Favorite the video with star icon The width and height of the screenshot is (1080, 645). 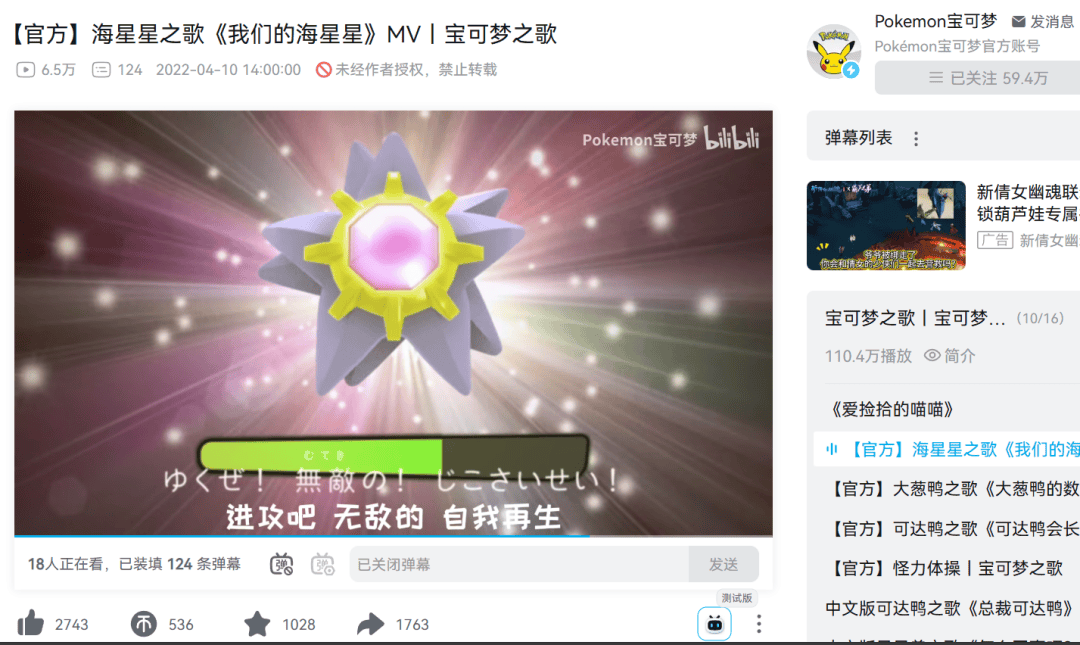click(257, 624)
